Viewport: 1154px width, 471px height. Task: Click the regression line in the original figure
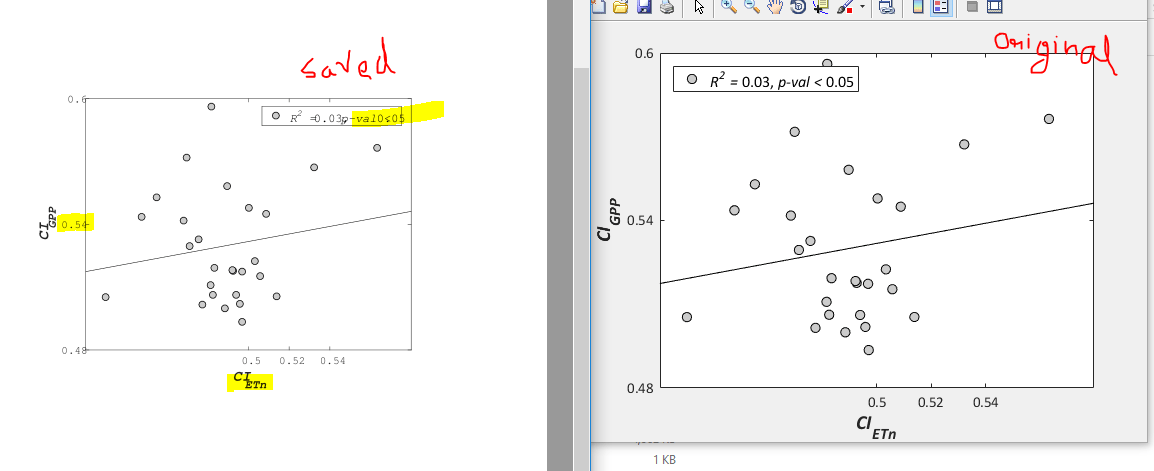coord(876,244)
